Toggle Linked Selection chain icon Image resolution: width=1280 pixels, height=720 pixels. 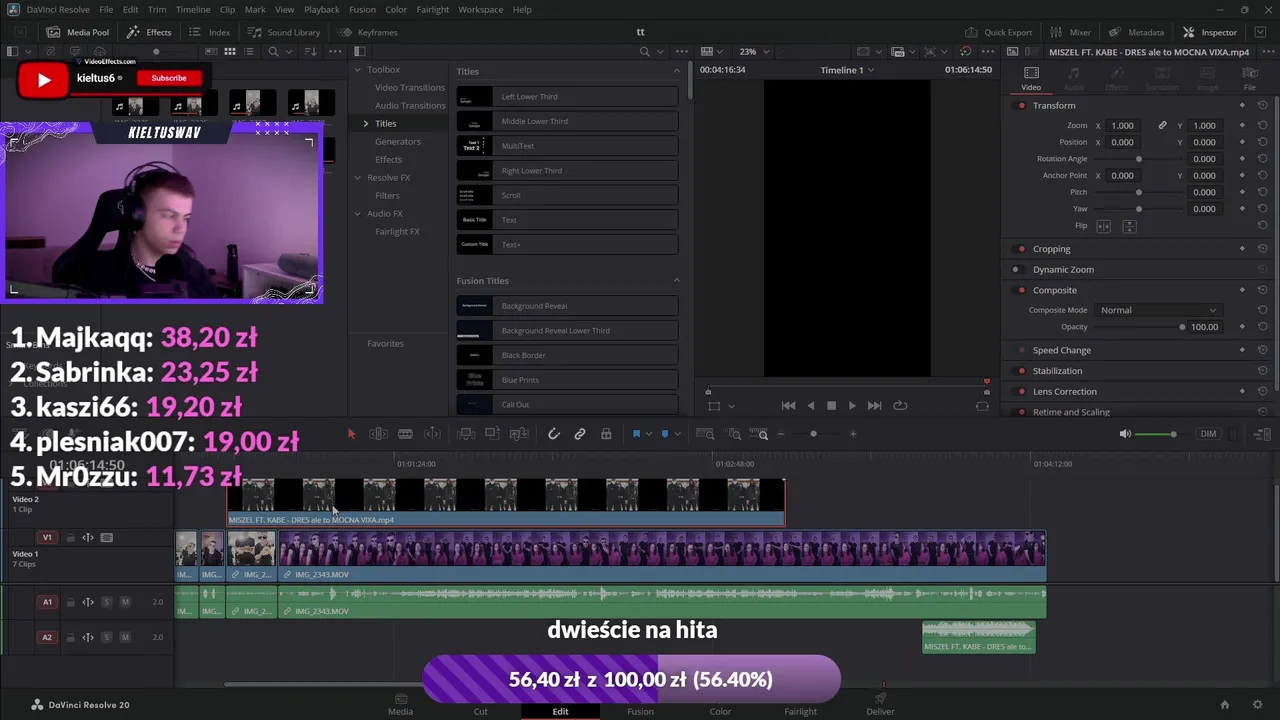click(580, 434)
